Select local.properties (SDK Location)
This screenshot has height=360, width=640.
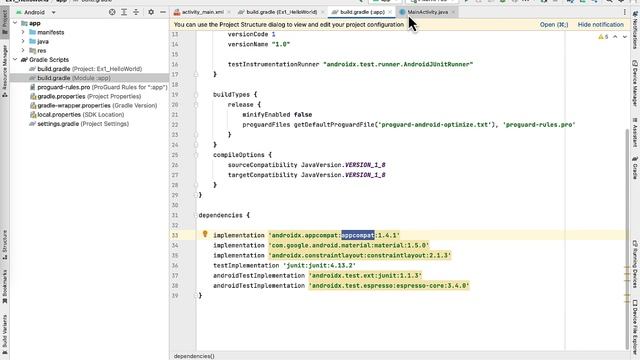(77, 115)
